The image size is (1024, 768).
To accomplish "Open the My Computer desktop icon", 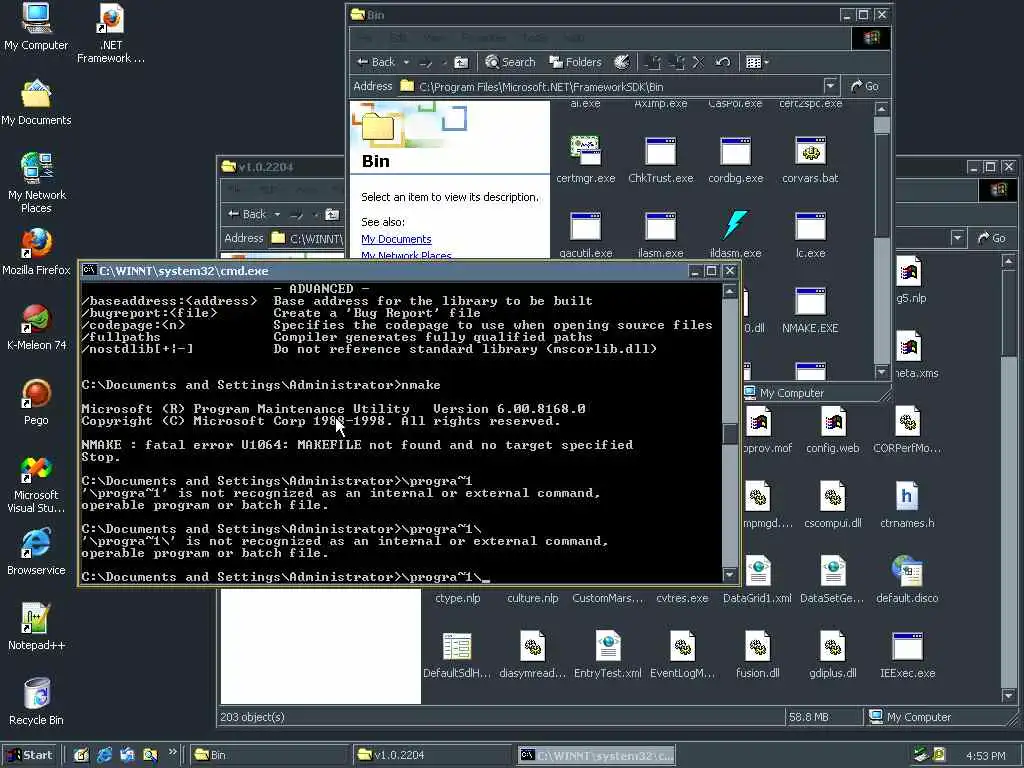I will point(36,26).
